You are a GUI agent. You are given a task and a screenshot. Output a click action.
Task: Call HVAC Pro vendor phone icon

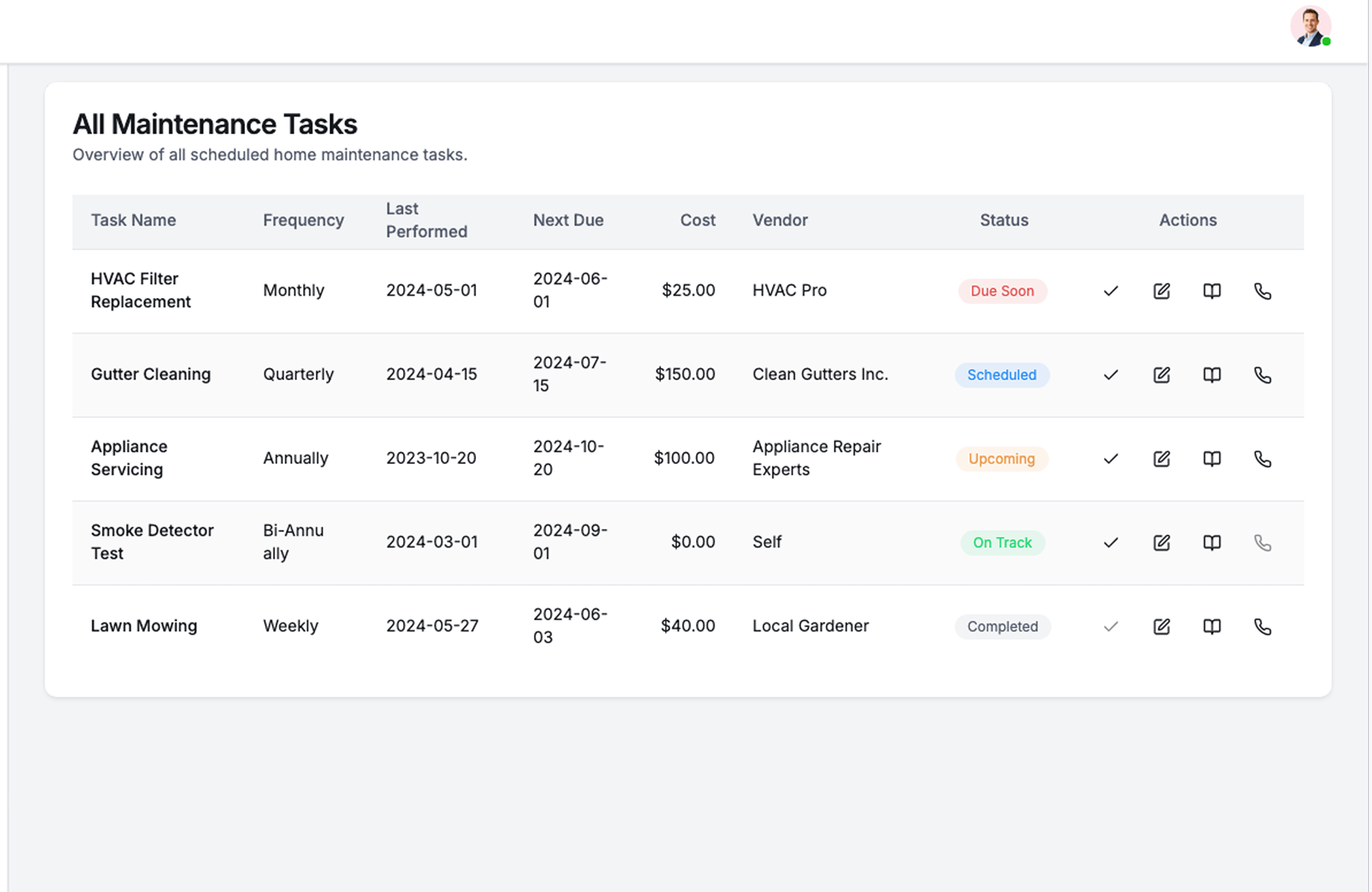click(x=1263, y=291)
